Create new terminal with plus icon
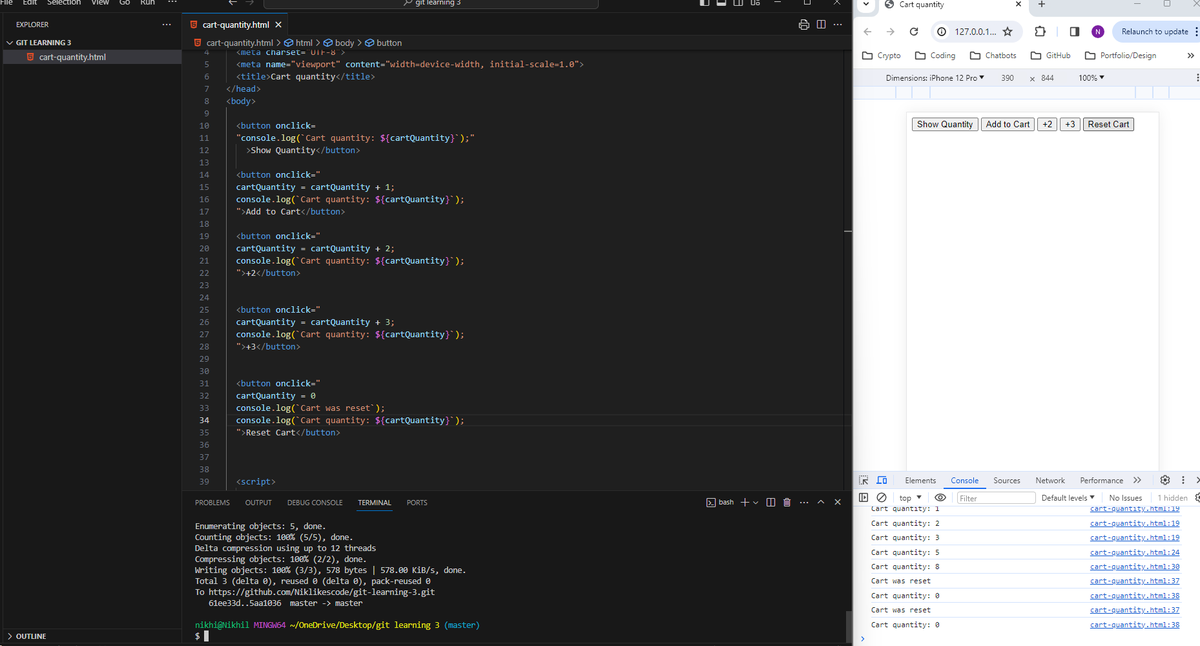Image resolution: width=1200 pixels, height=646 pixels. tap(744, 502)
